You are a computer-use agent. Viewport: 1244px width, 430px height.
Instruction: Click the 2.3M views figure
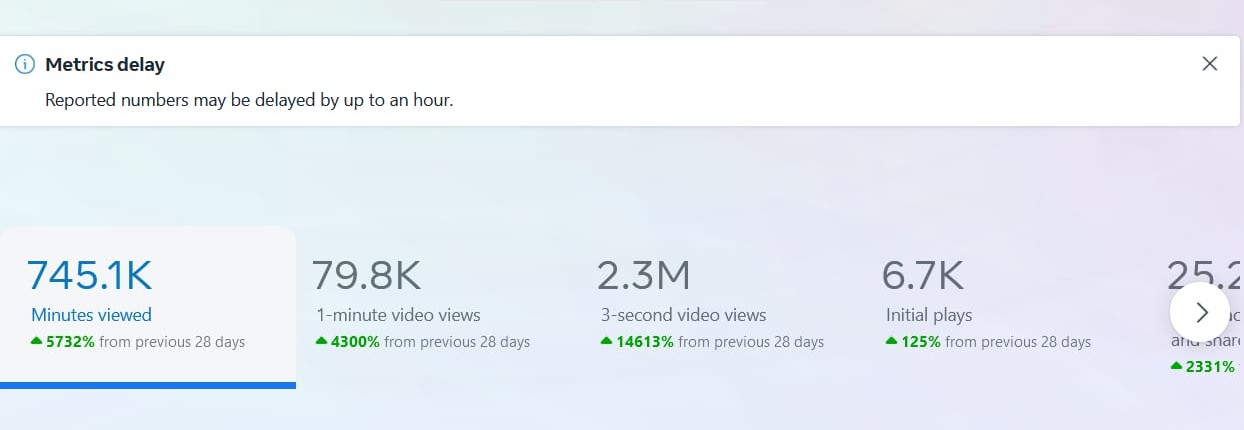tap(643, 275)
